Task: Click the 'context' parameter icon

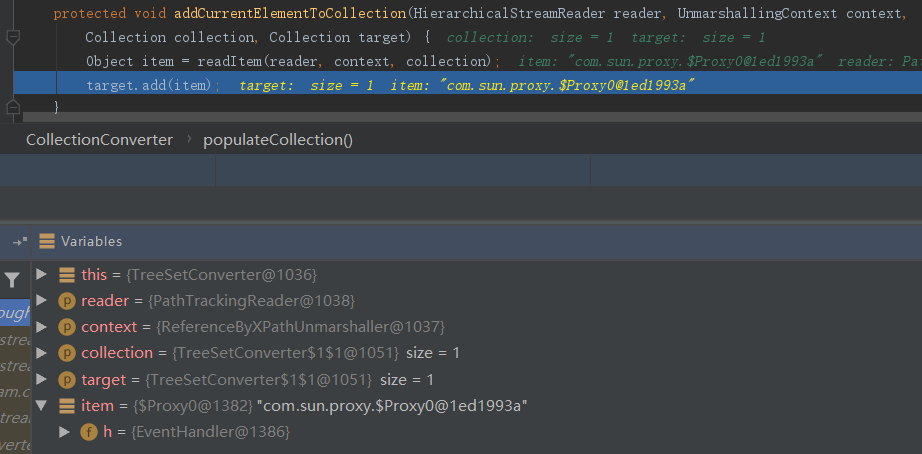Action: tap(67, 327)
